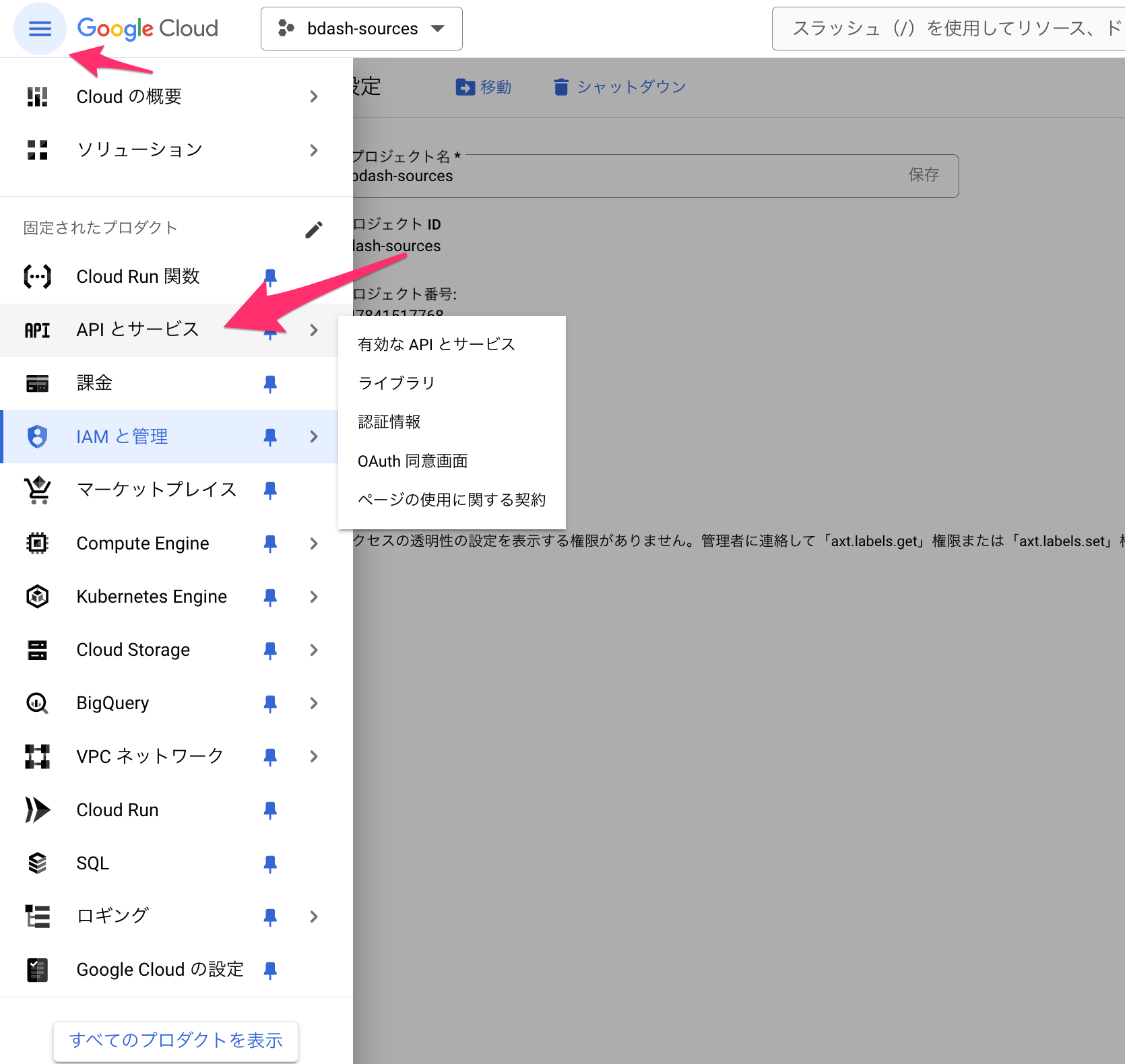Click the BigQuery magnifier icon
1125x1064 pixels.
click(37, 702)
